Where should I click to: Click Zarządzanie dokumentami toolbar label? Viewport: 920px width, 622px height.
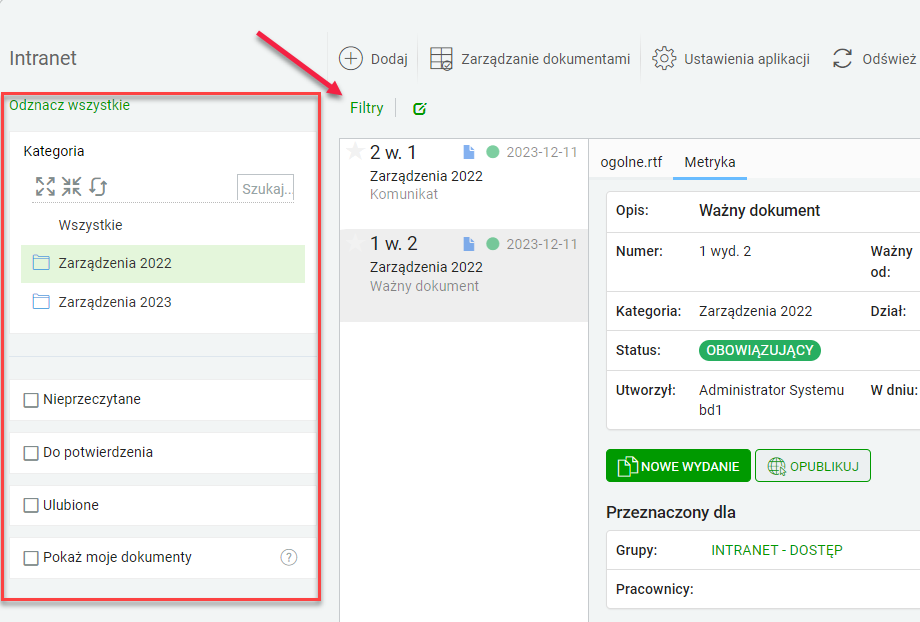(x=546, y=59)
